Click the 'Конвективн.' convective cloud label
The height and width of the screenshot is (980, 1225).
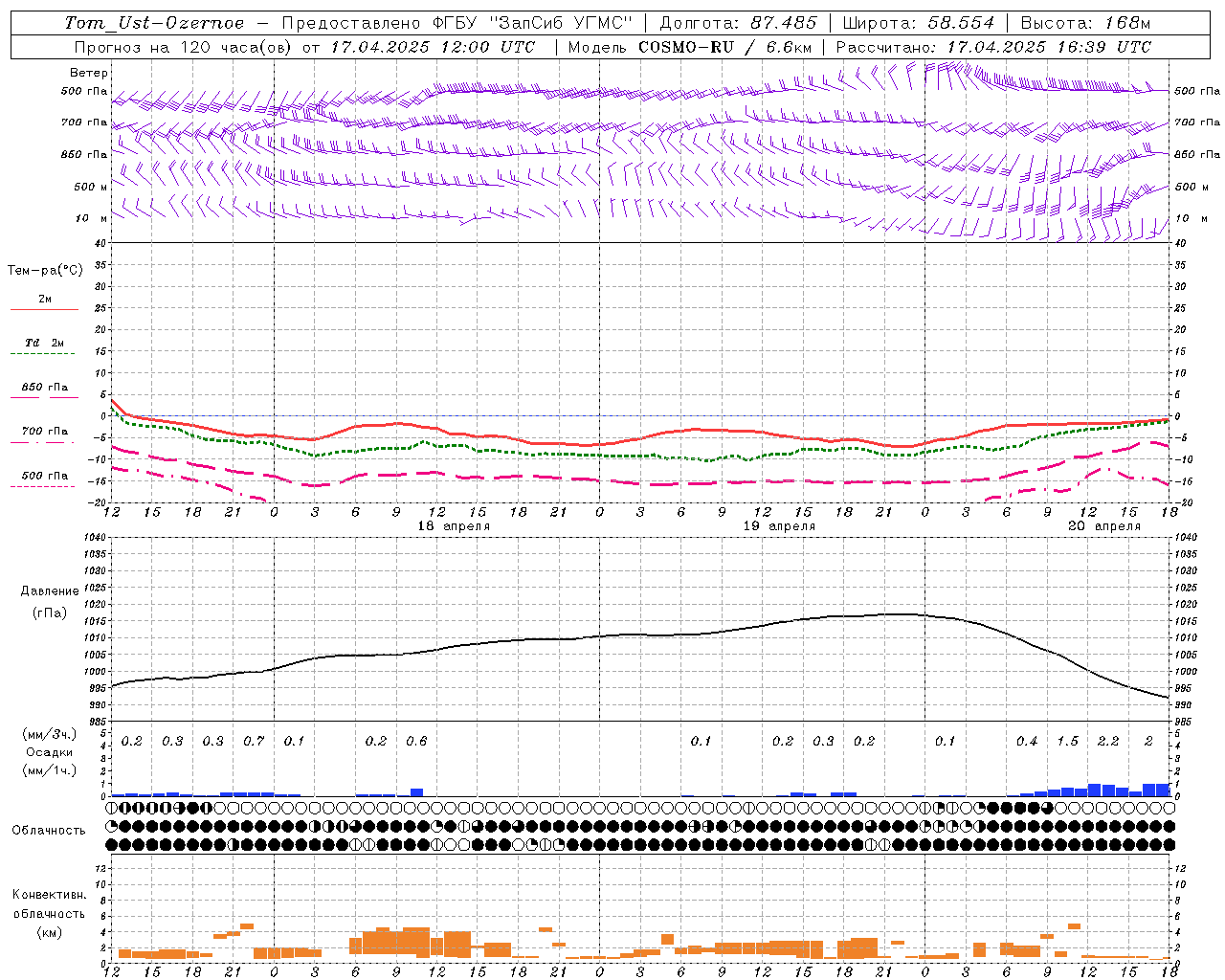coord(49,895)
